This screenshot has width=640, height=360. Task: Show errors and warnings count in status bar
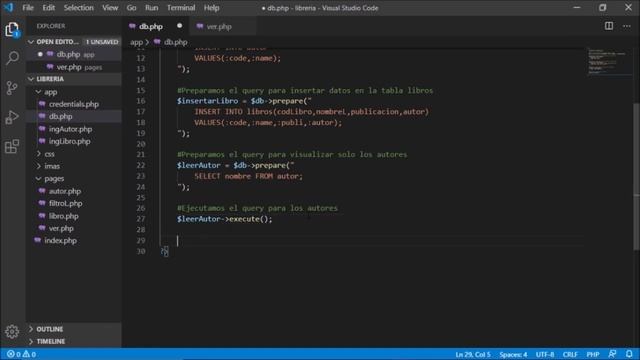click(22, 354)
